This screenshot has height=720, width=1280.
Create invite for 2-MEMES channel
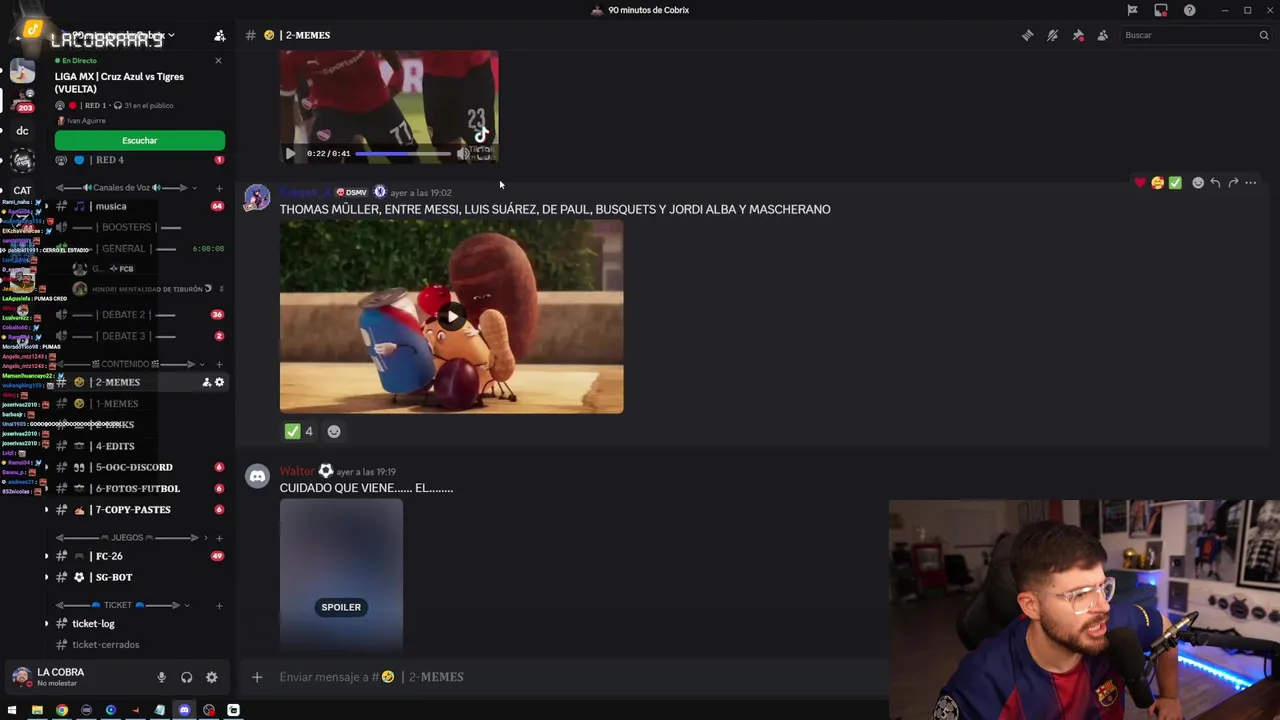coord(207,382)
